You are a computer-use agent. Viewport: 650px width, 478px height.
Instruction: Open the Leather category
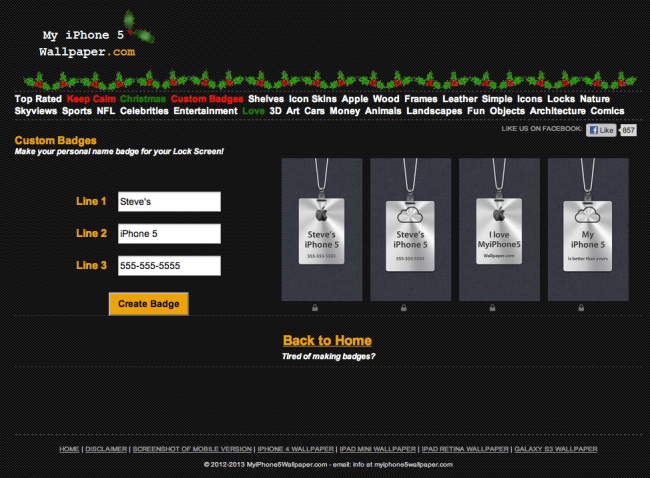[460, 99]
